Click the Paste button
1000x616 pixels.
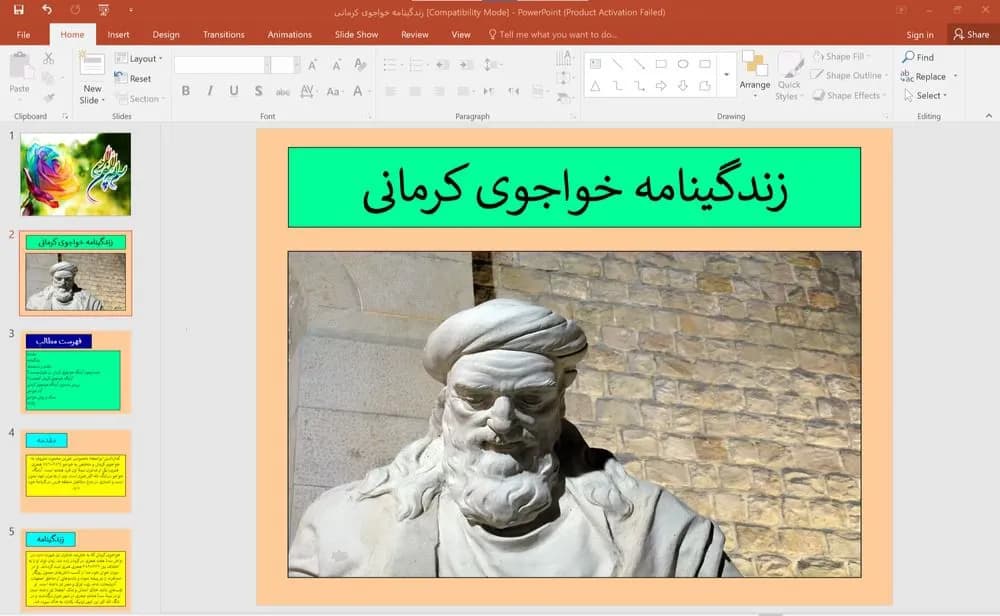[x=20, y=73]
